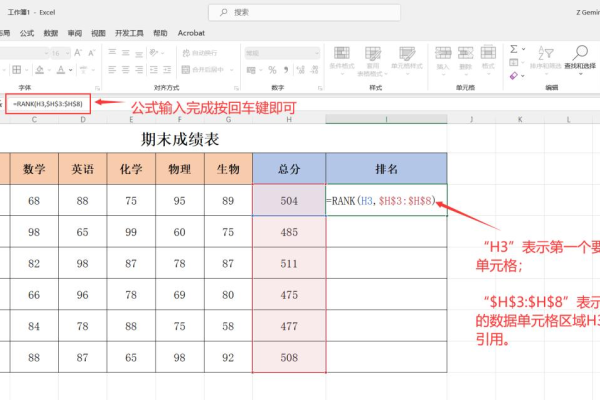Click the Font Color letter A
The height and width of the screenshot is (400, 600).
[x=60, y=70]
